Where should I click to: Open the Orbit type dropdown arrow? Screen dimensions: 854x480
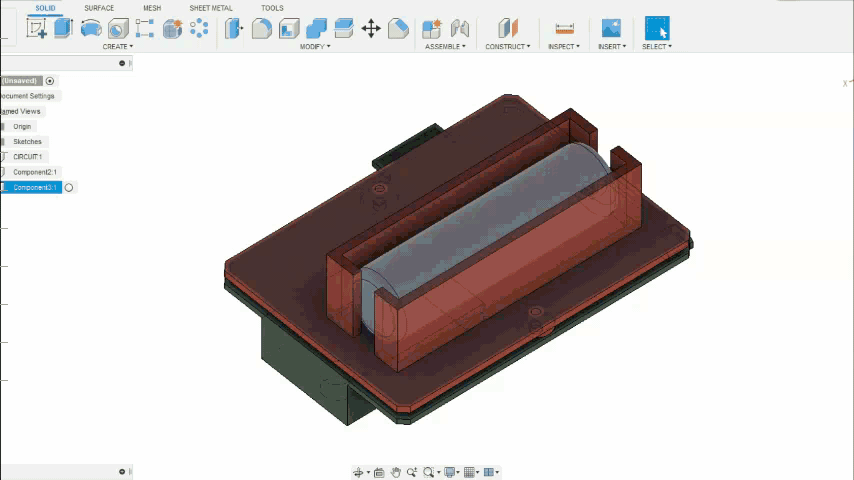pos(368,473)
